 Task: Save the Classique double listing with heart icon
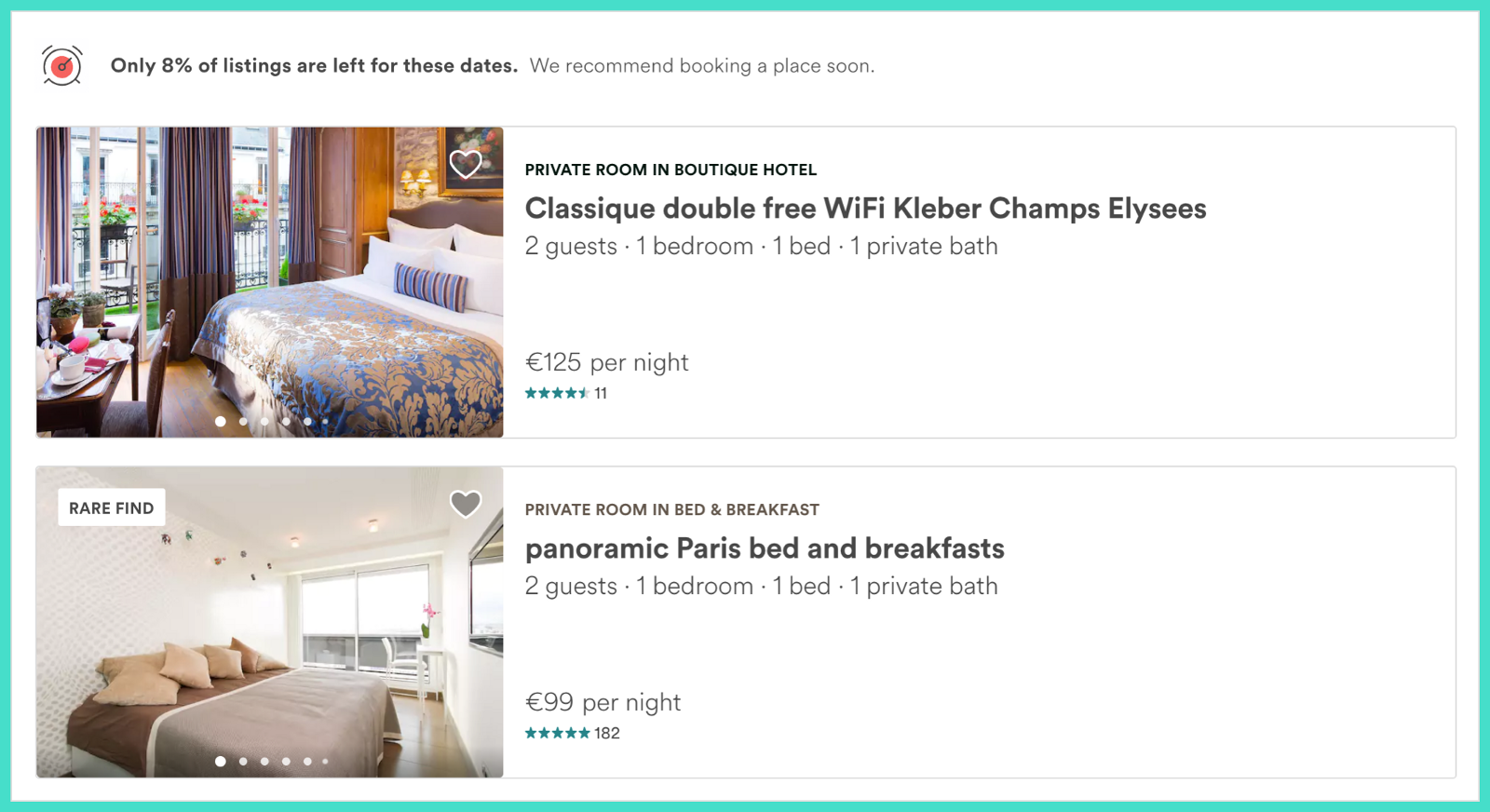pyautogui.click(x=466, y=164)
